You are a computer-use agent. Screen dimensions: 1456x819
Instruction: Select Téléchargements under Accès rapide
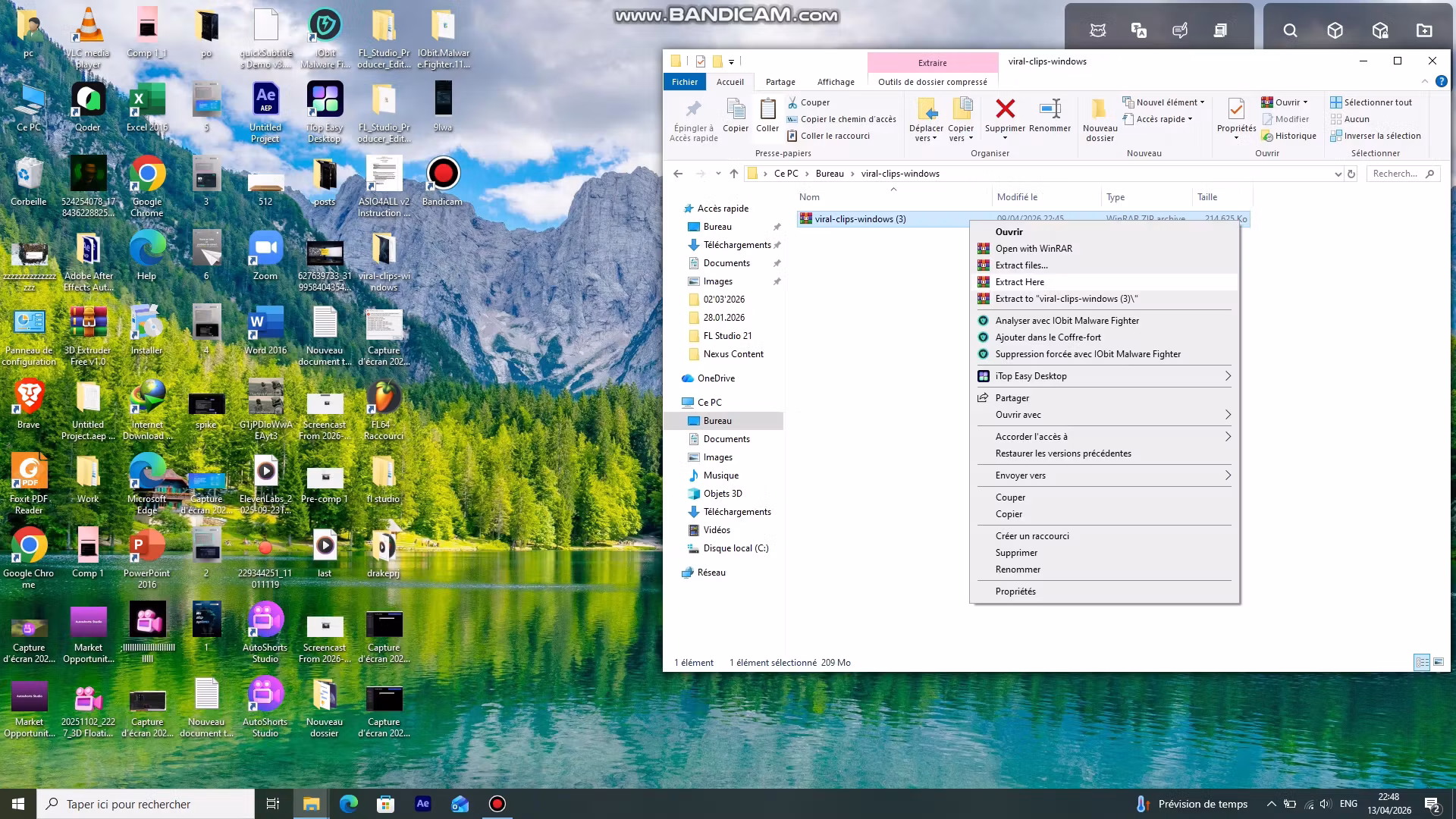(x=737, y=245)
